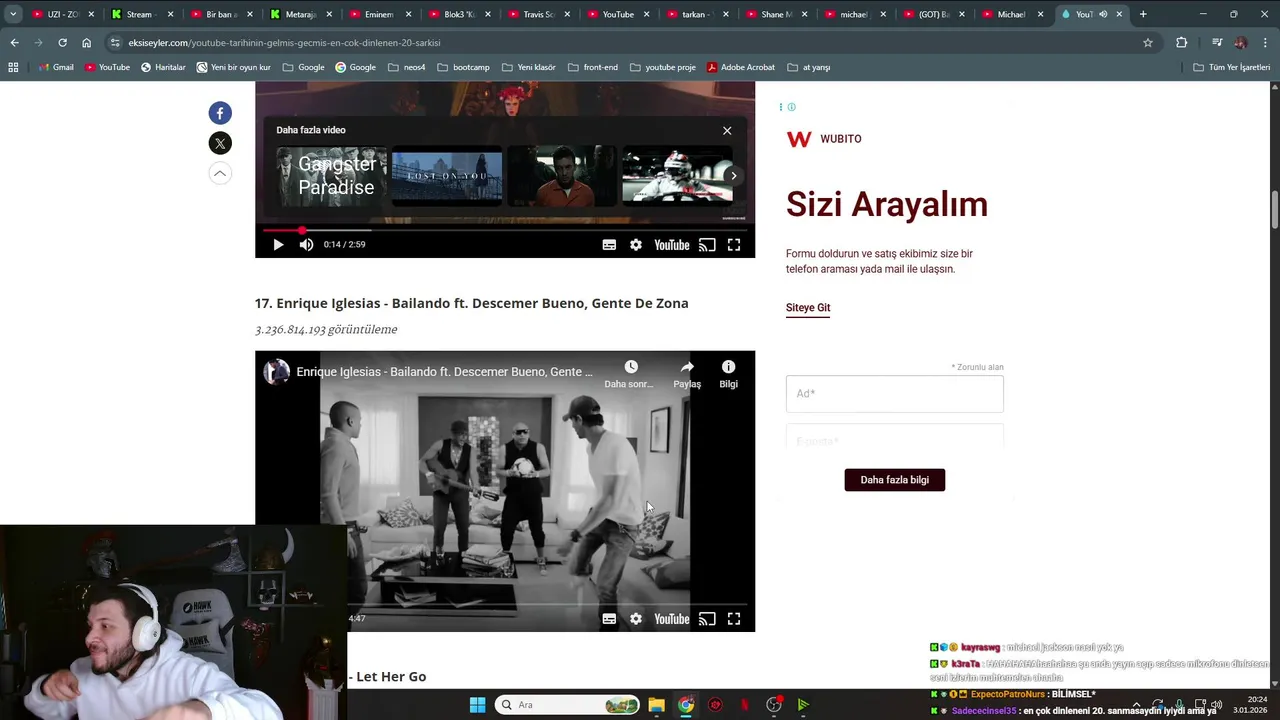Viewport: 1280px width, 720px height.
Task: Switch to the 'Eminem' tab
Action: point(381,14)
